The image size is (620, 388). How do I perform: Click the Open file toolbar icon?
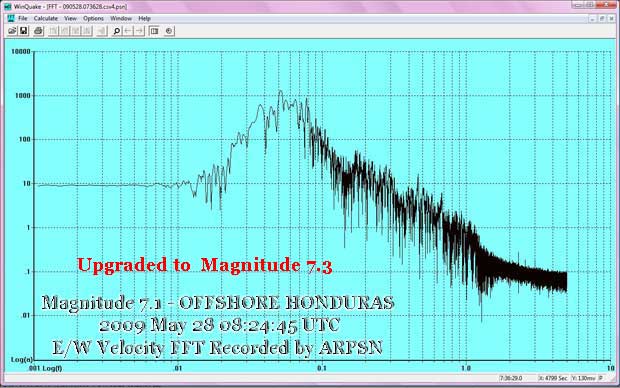point(12,31)
